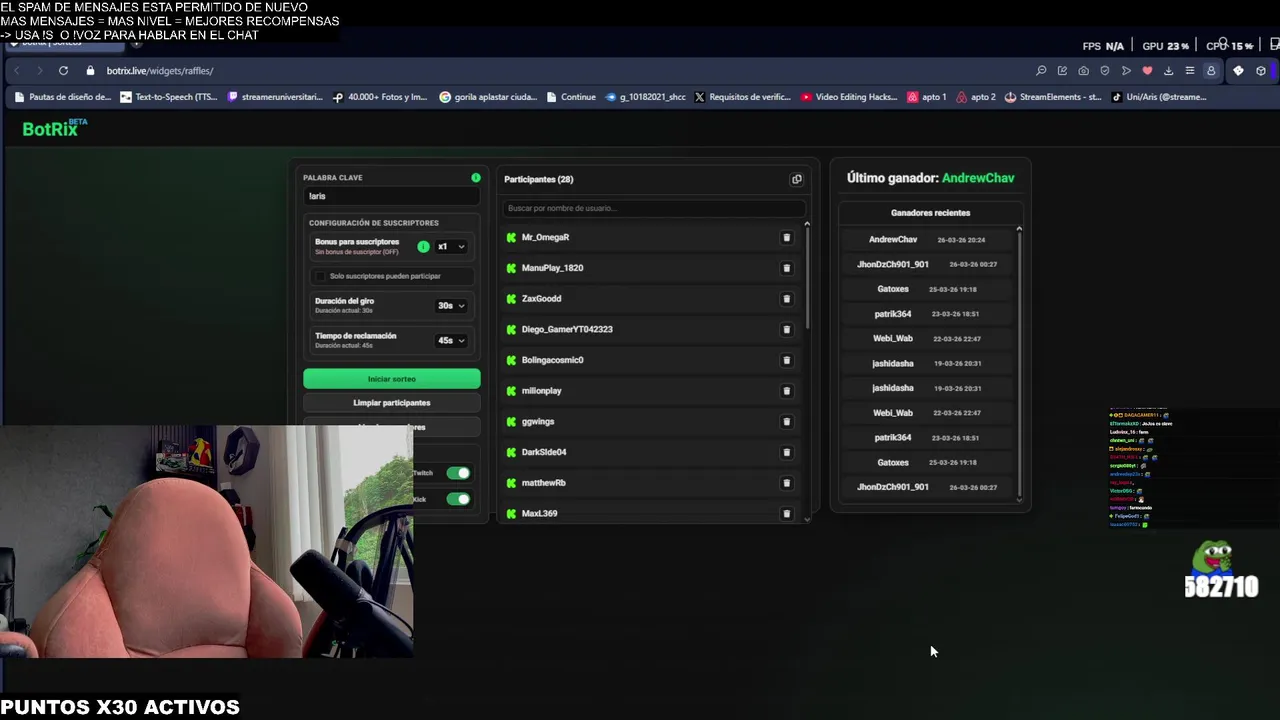
Task: Open the g_10182021_shcc bookmark
Action: point(645,97)
